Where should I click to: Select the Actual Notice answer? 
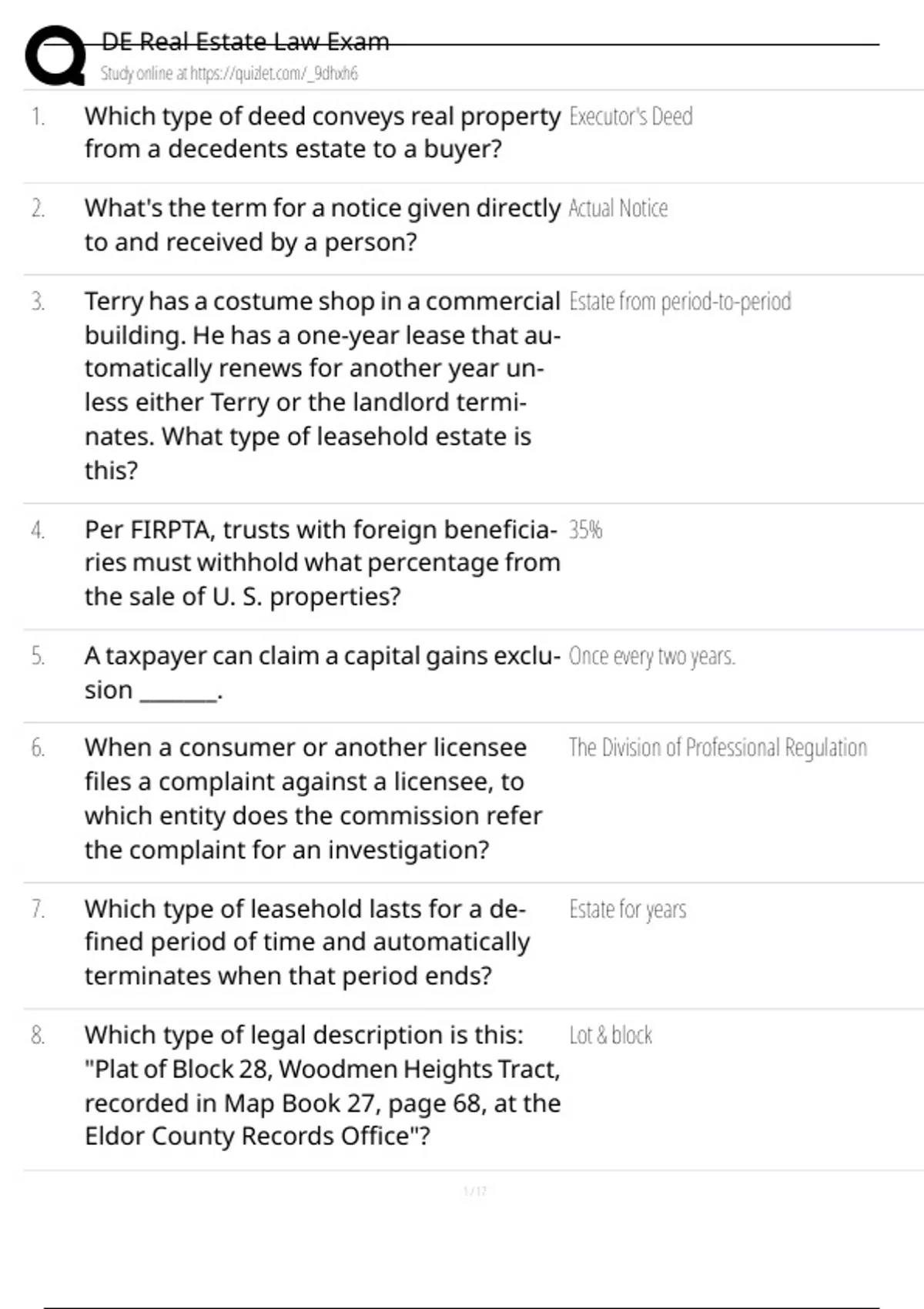coord(618,209)
